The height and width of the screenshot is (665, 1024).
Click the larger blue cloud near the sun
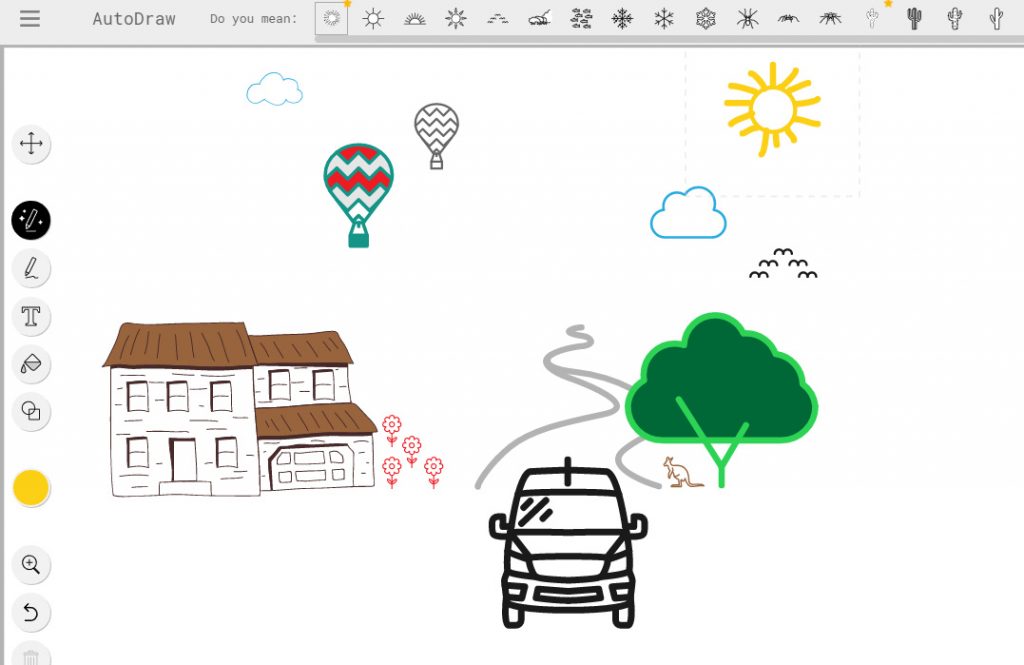(688, 213)
